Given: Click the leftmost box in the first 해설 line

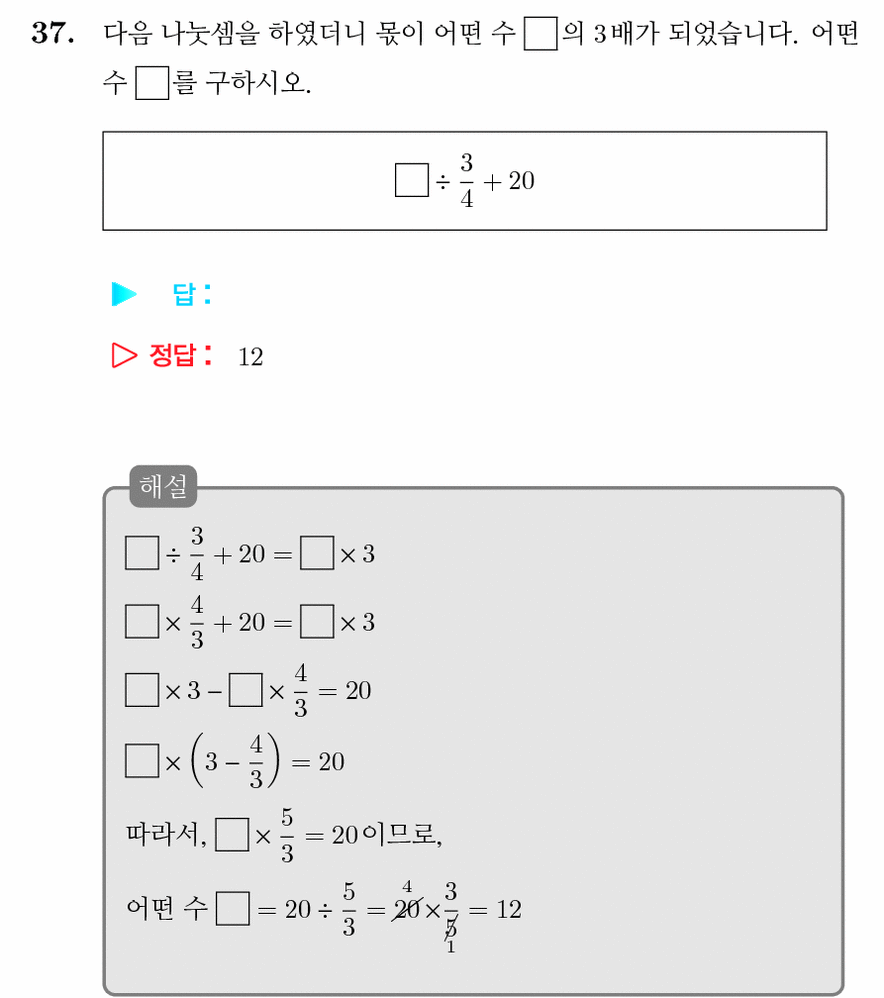Looking at the screenshot, I should [x=142, y=552].
